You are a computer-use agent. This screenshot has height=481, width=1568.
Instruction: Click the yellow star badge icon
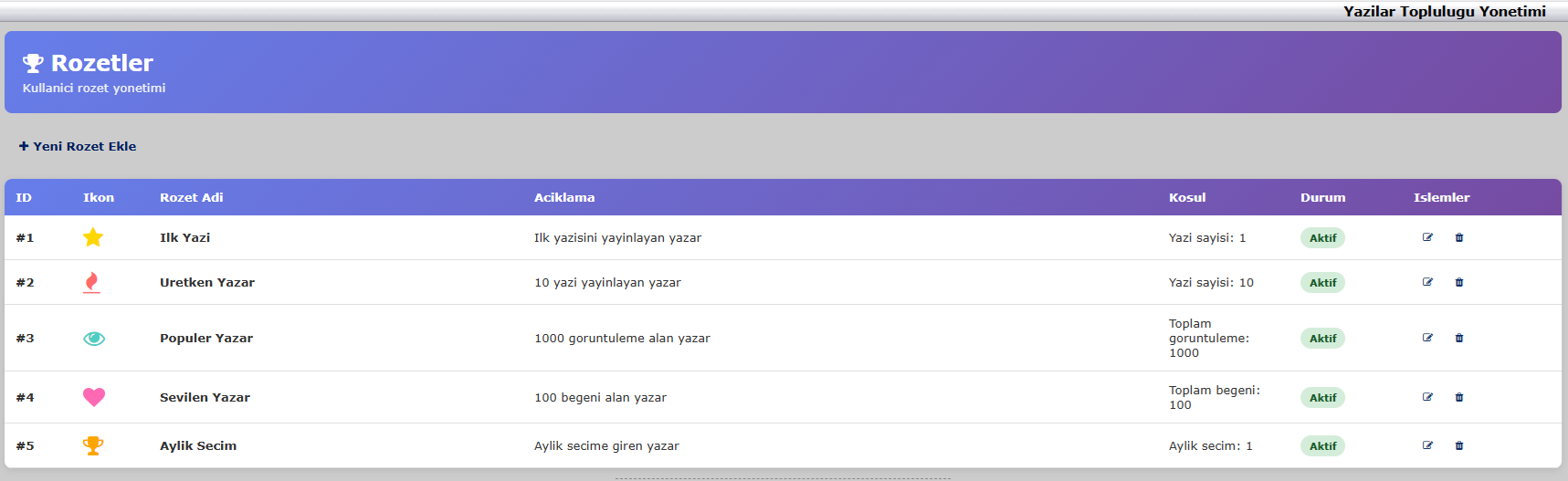(x=93, y=237)
